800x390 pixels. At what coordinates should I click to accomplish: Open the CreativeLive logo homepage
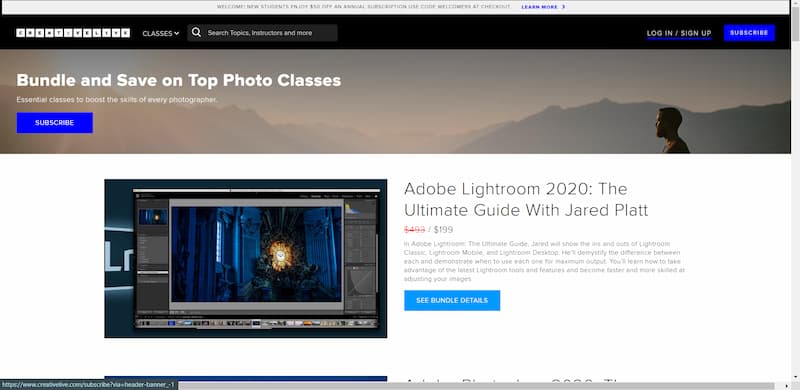click(73, 33)
